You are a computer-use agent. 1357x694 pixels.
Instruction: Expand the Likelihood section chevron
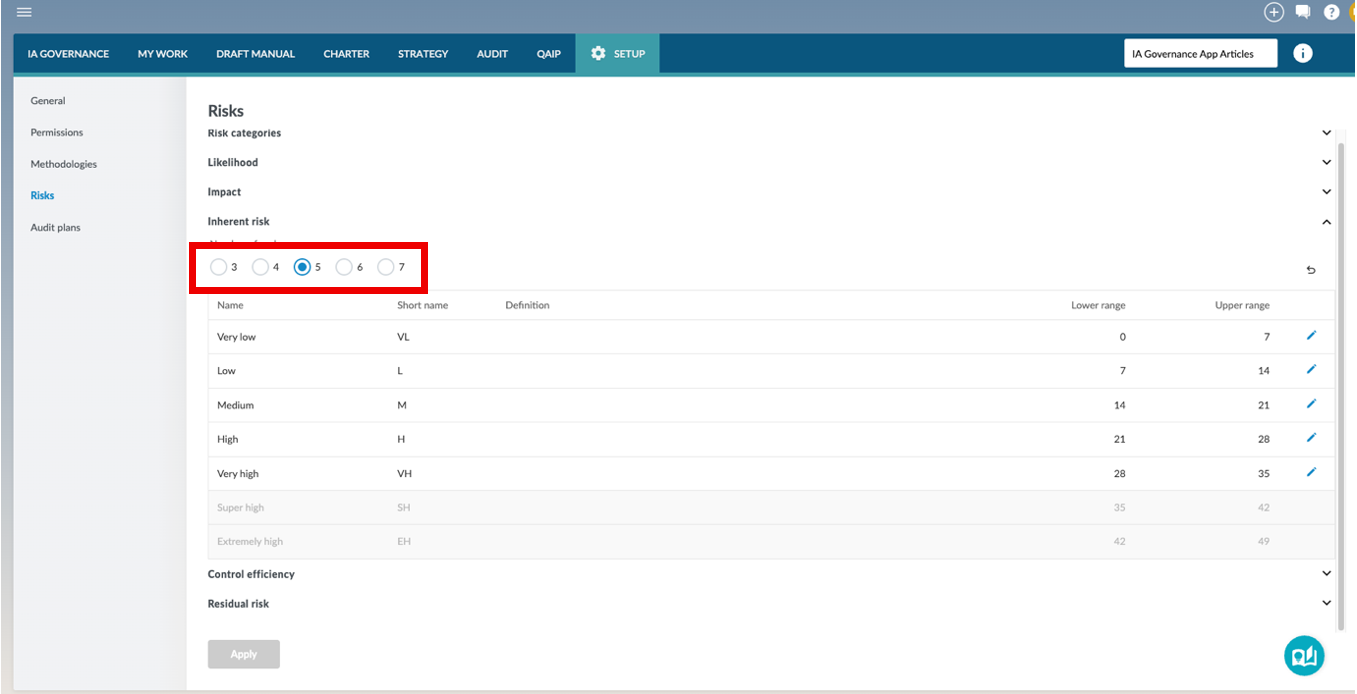coord(1327,162)
